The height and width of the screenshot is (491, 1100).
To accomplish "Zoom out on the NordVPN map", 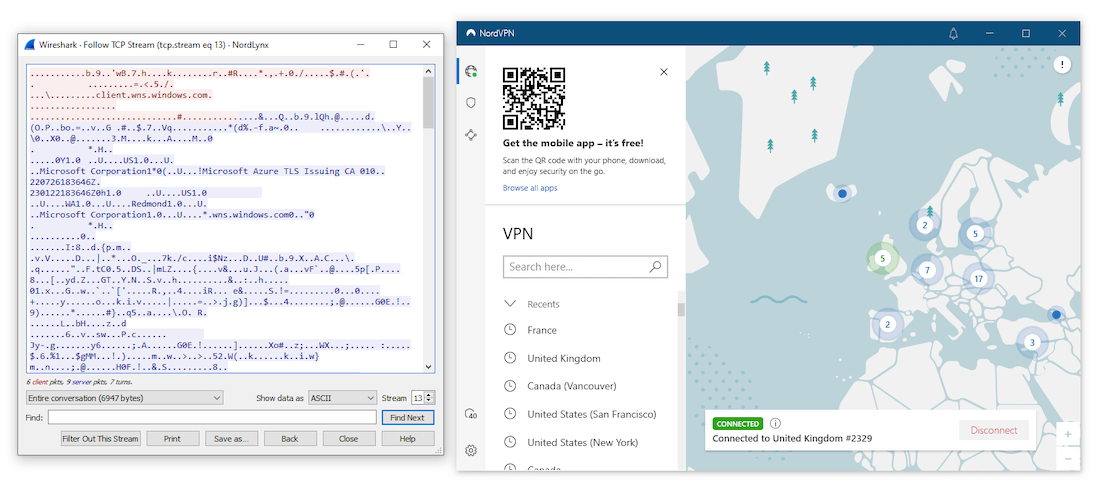I will tap(1068, 459).
